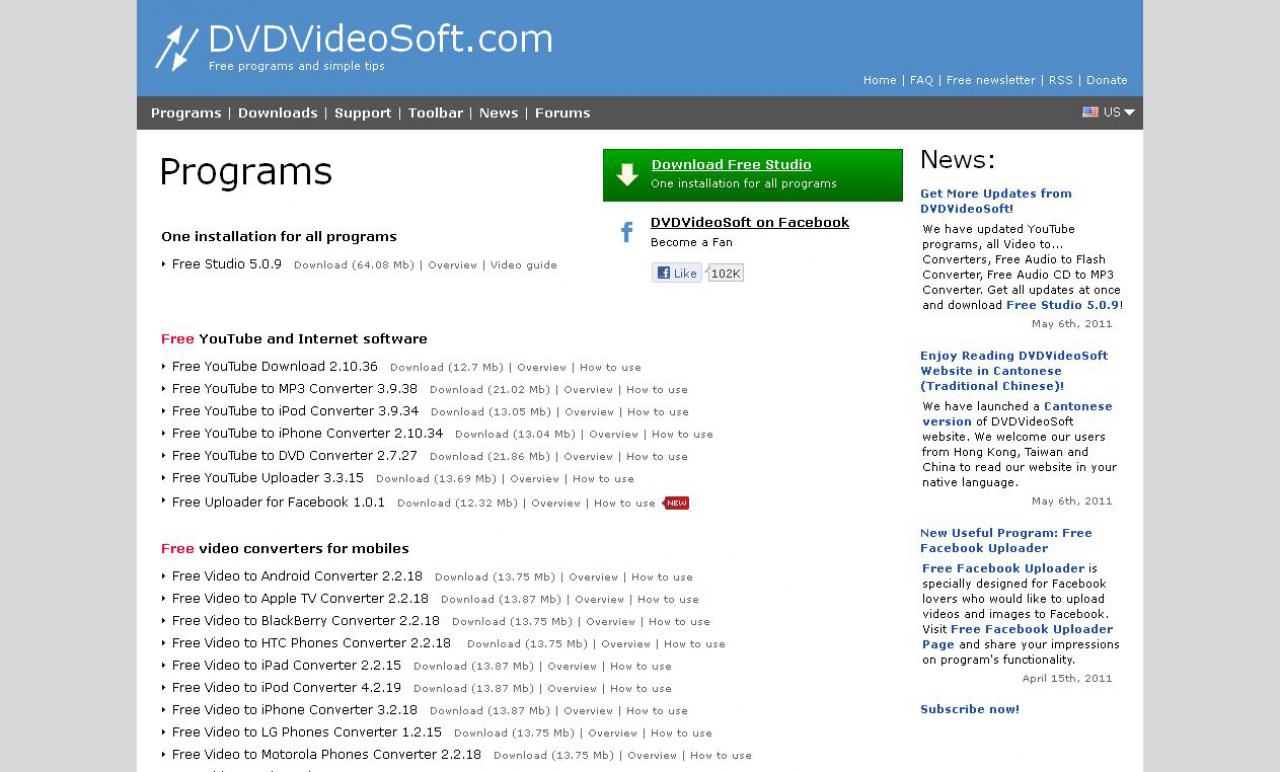Open Free Video to Android Converter link
1280x772 pixels.
pos(297,576)
